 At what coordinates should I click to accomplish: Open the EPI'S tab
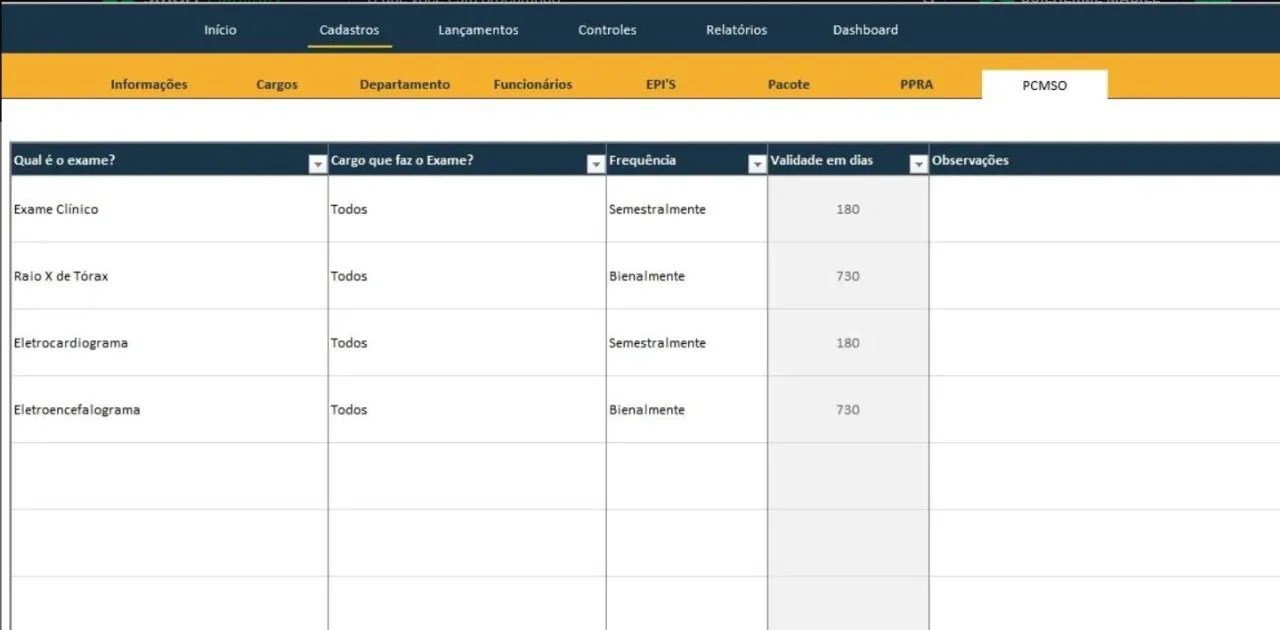(661, 85)
